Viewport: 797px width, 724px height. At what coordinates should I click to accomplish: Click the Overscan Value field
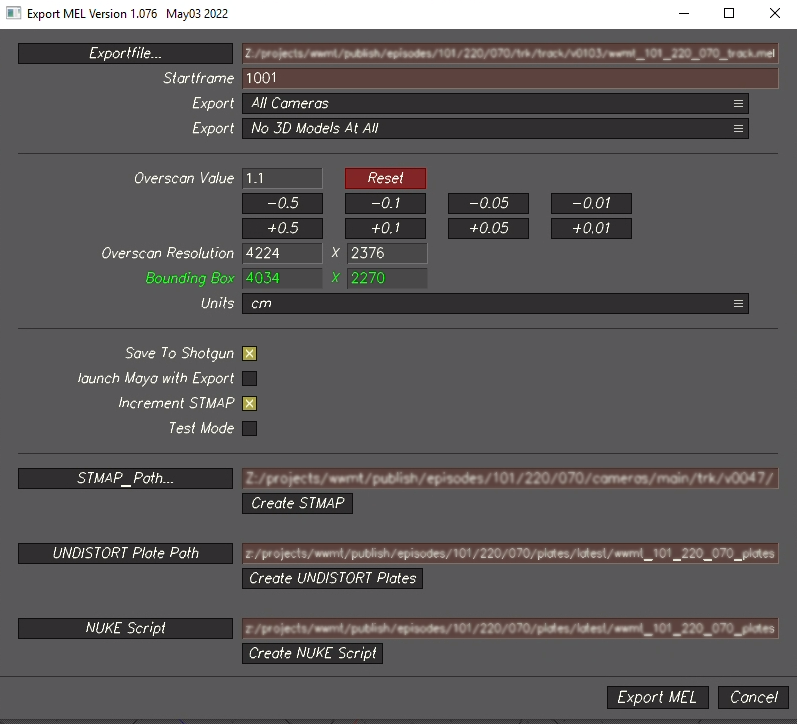coord(282,178)
